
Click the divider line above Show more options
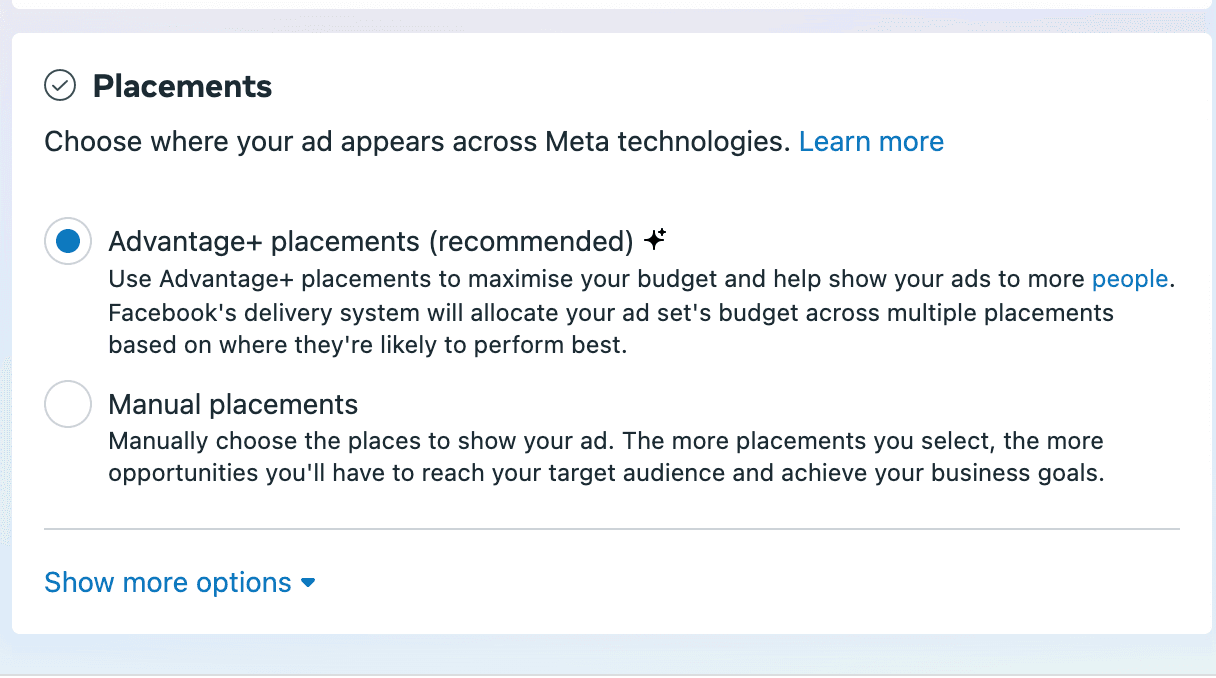click(x=611, y=528)
